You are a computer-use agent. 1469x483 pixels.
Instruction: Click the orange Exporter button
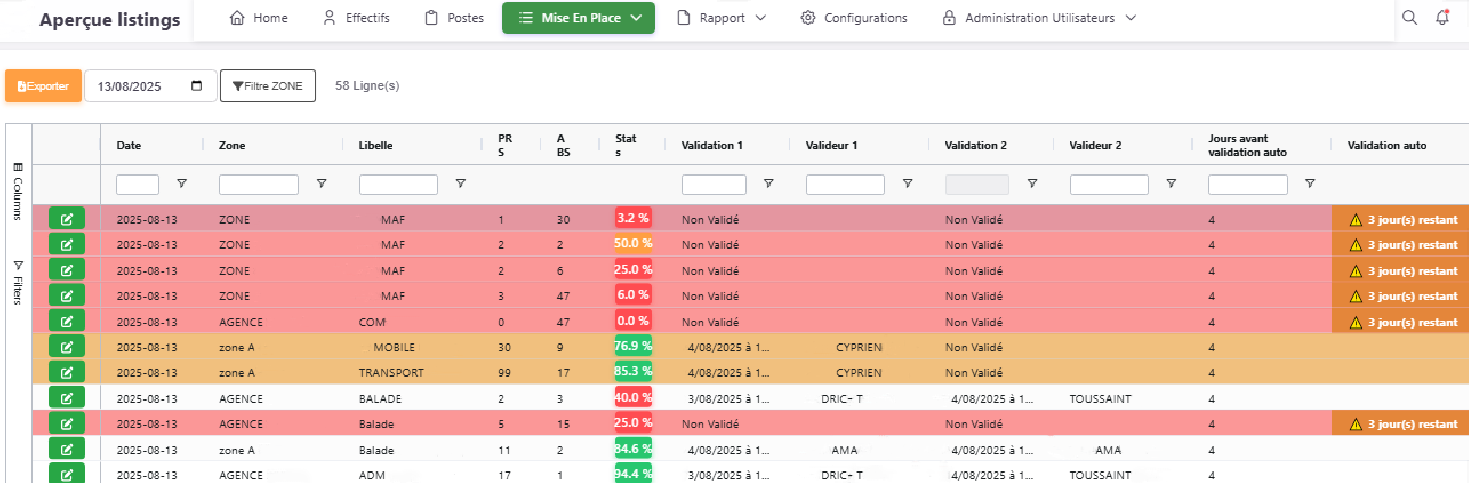click(x=43, y=86)
